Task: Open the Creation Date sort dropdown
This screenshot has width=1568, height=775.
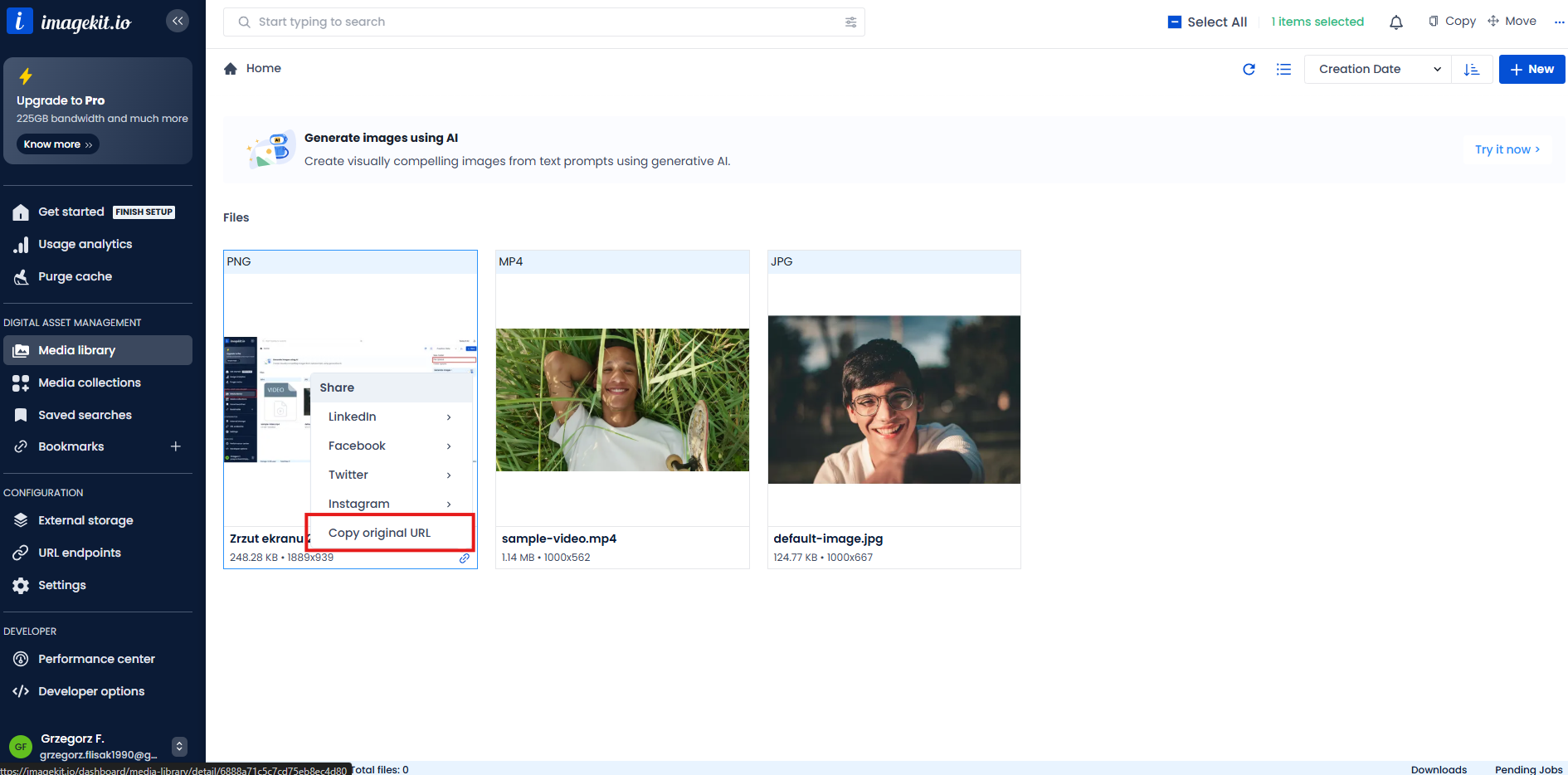Action: (1377, 70)
